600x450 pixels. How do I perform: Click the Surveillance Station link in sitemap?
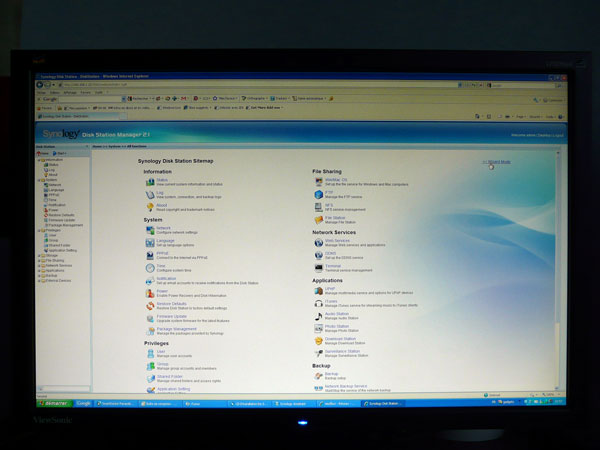(342, 351)
